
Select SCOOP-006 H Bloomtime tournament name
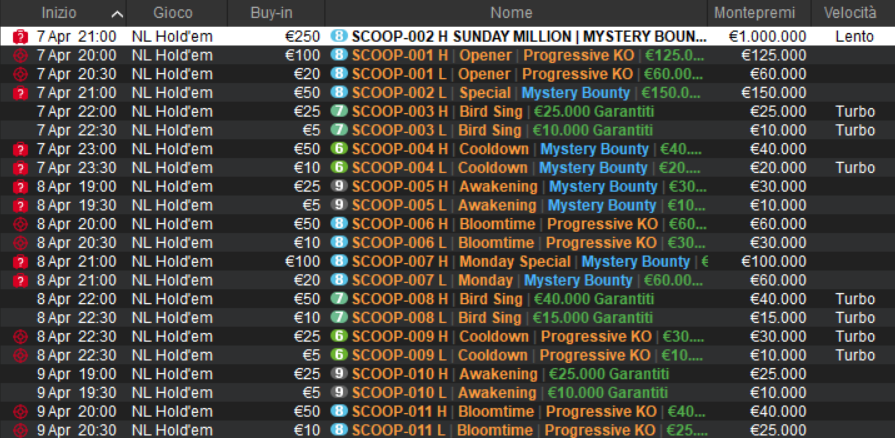[529, 224]
